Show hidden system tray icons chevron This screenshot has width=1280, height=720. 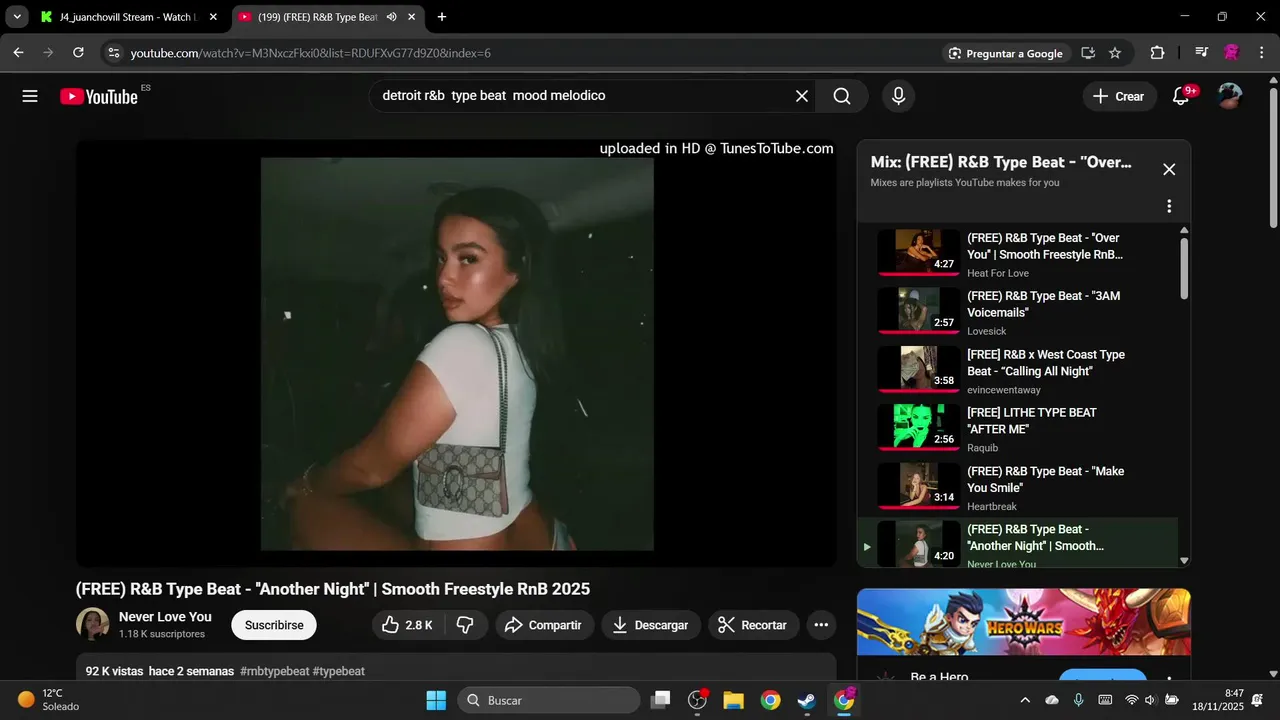1025,700
